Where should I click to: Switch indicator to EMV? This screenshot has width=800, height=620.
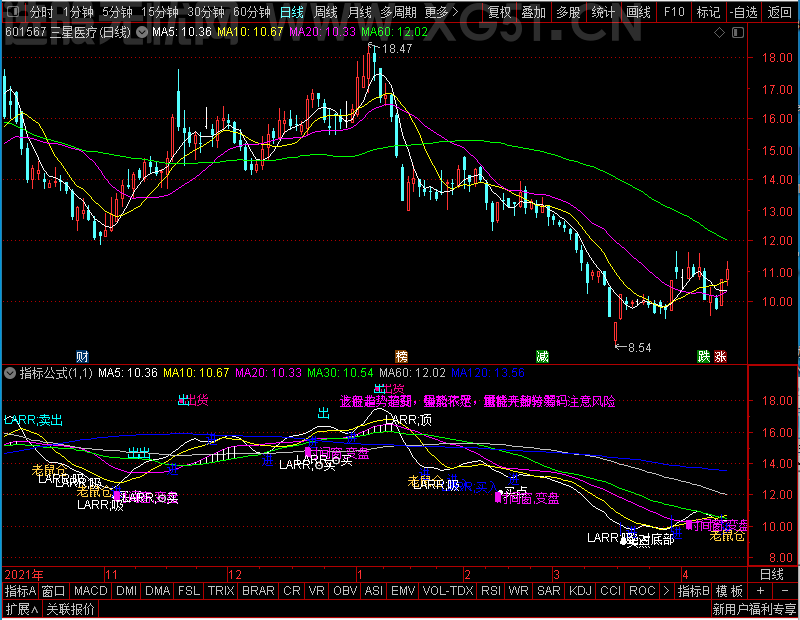403,591
